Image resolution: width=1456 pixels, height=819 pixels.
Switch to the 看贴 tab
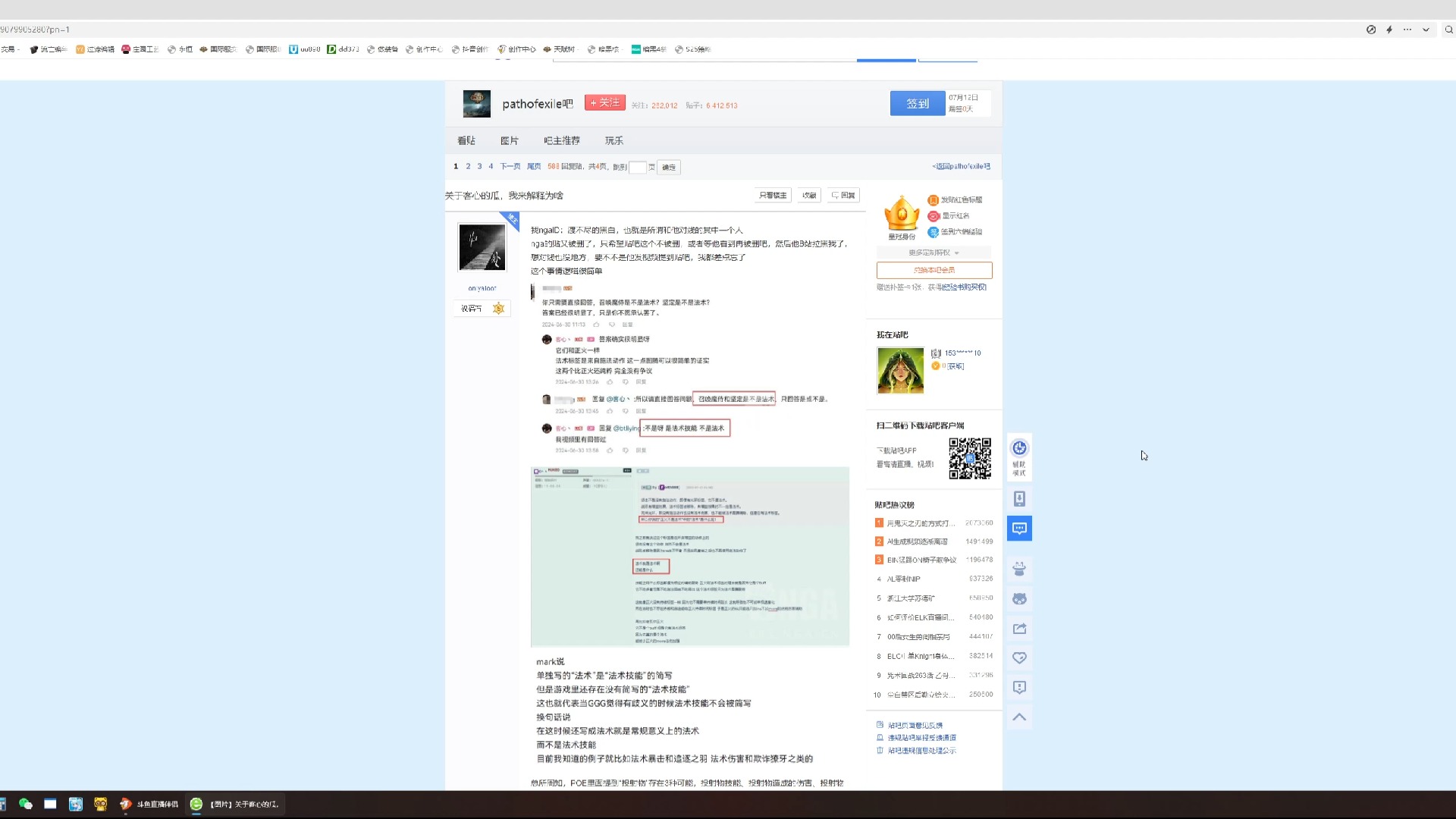click(466, 140)
